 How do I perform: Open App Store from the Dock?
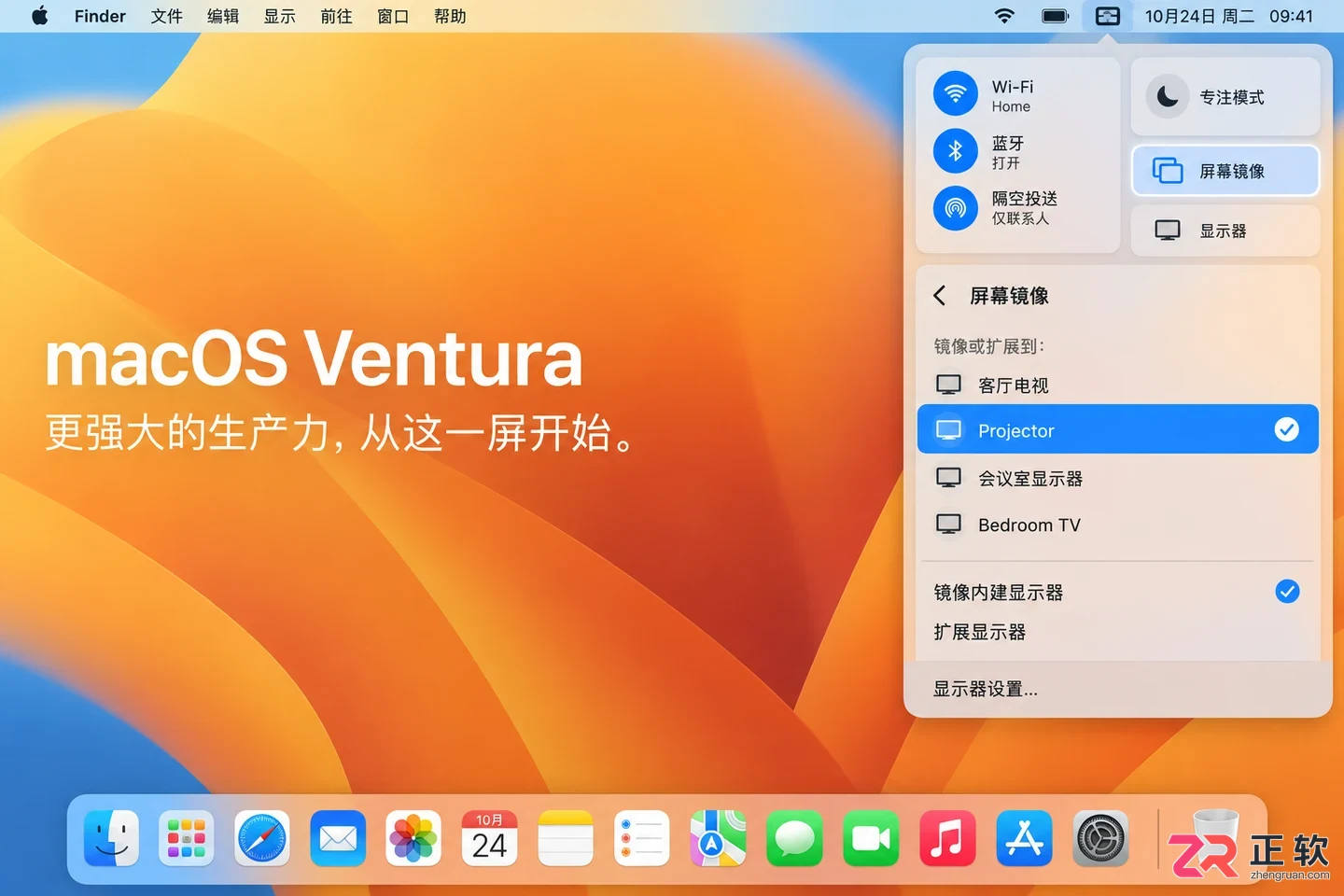pos(1024,838)
